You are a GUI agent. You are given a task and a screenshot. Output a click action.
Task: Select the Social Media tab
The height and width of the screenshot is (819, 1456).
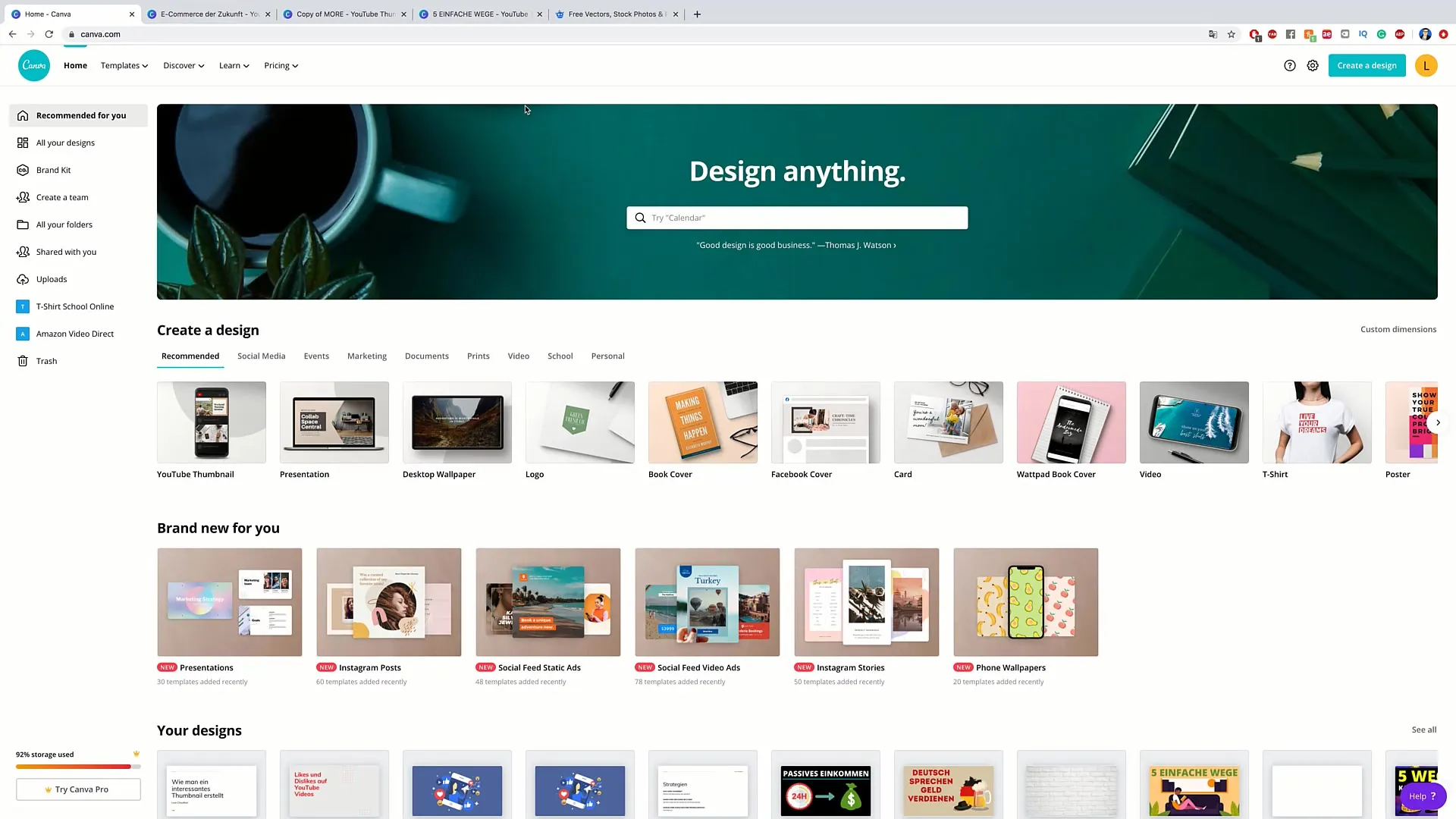point(261,355)
